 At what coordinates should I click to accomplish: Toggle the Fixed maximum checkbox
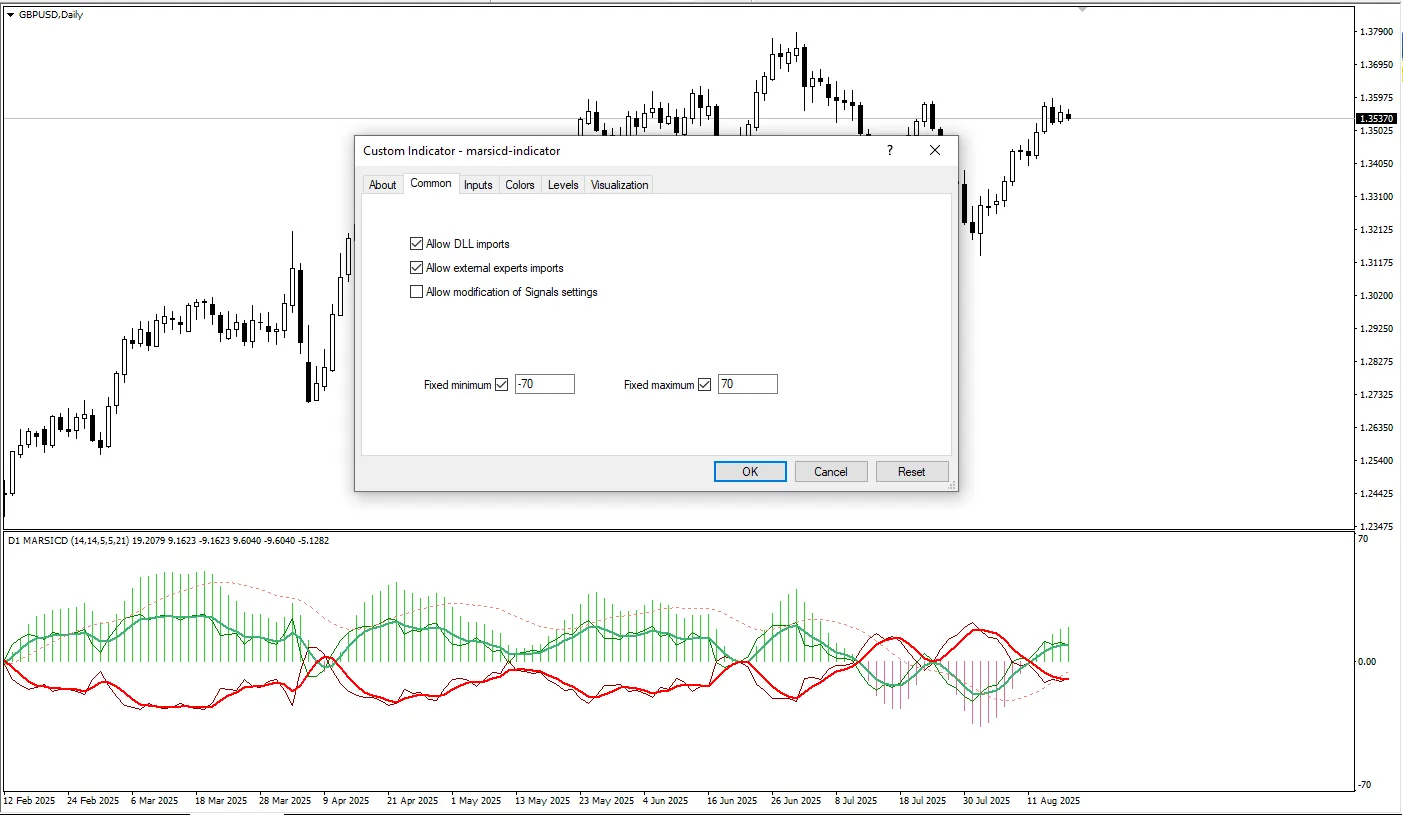pyautogui.click(x=704, y=385)
